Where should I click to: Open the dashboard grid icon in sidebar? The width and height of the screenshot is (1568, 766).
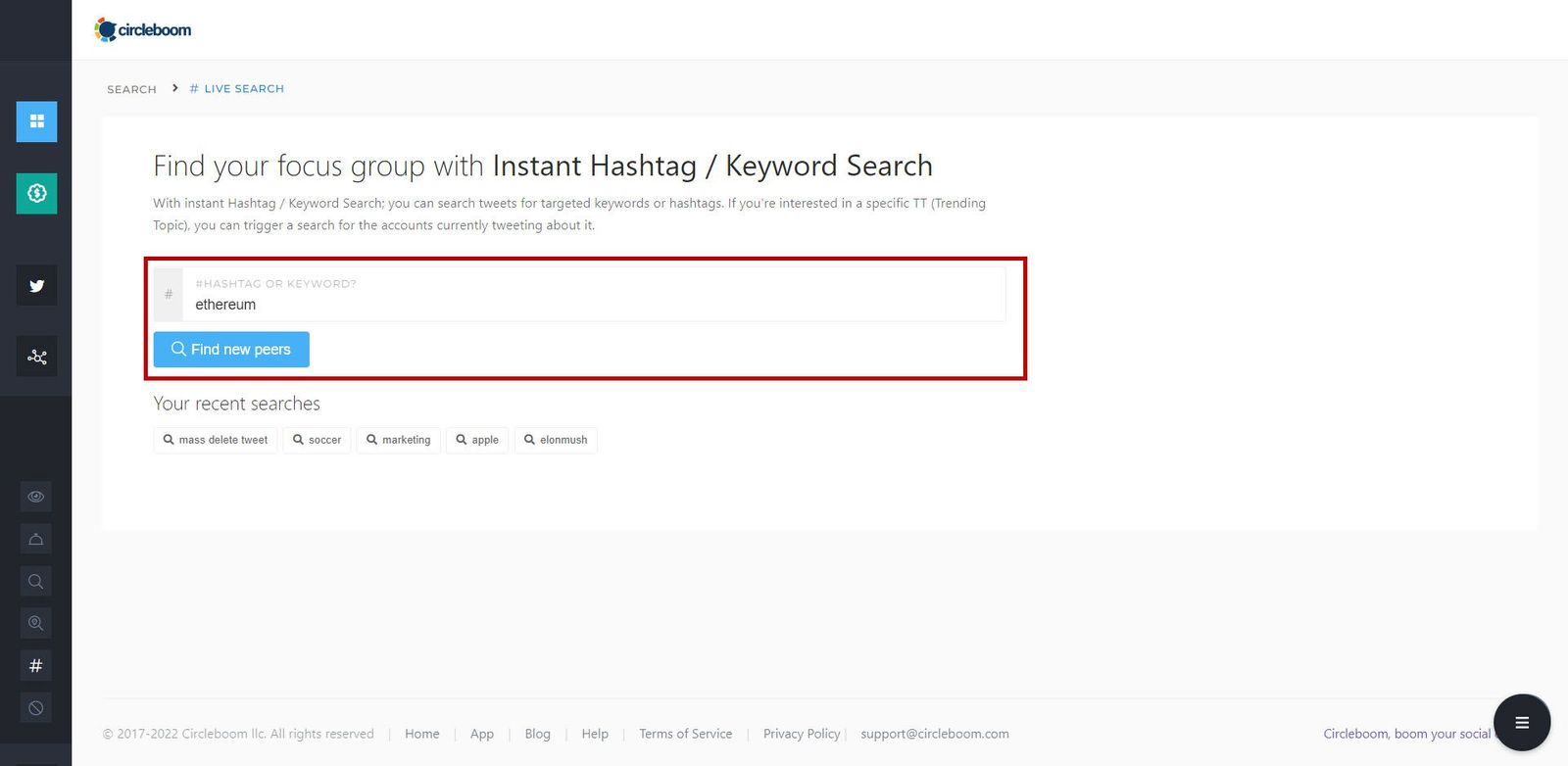36,121
